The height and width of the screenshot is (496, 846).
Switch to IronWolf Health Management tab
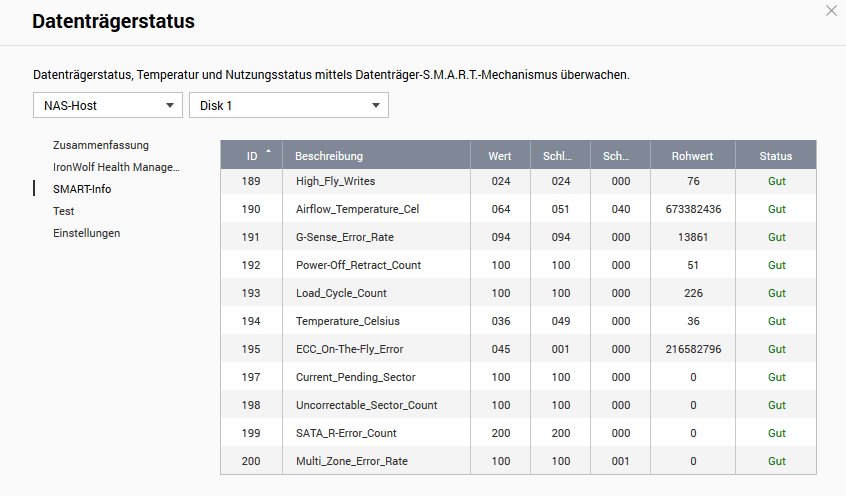point(116,167)
